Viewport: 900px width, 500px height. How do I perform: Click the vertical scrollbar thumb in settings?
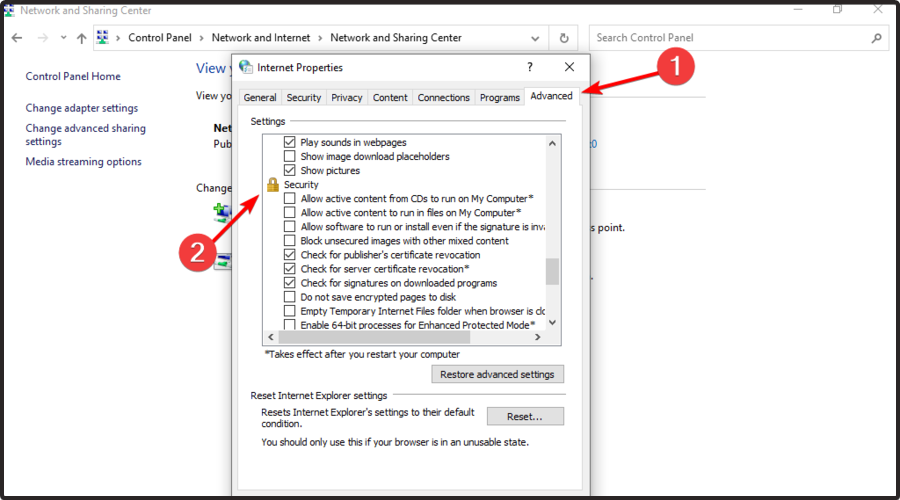[x=552, y=272]
